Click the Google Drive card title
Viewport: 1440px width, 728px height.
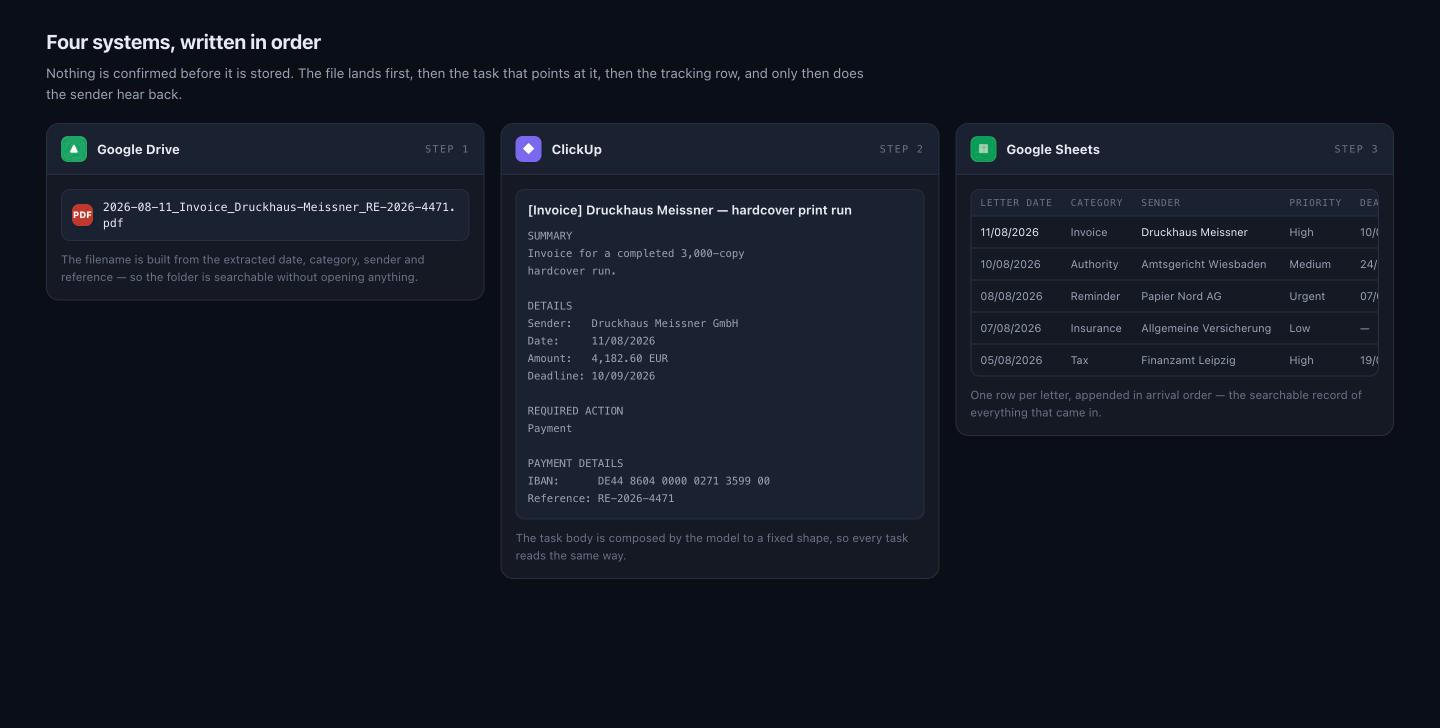138,149
